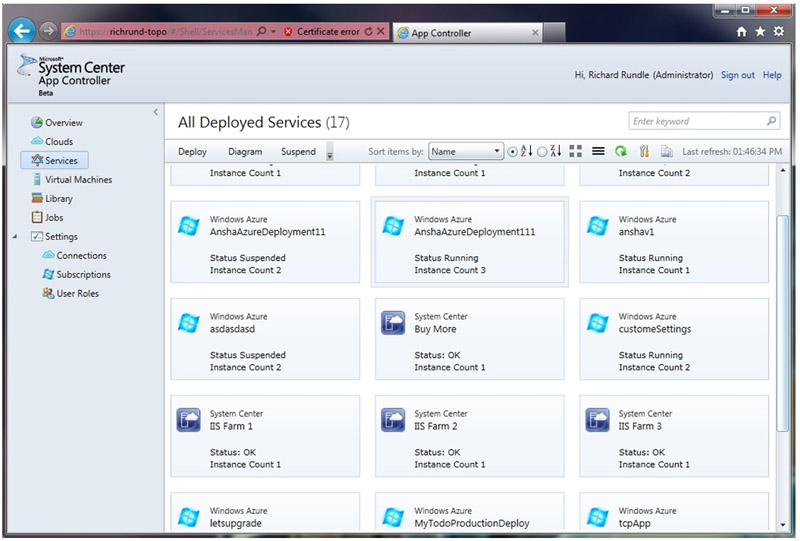Image resolution: width=800 pixels, height=541 pixels.
Task: Click the IIS Farm 2 service icon
Action: point(393,420)
